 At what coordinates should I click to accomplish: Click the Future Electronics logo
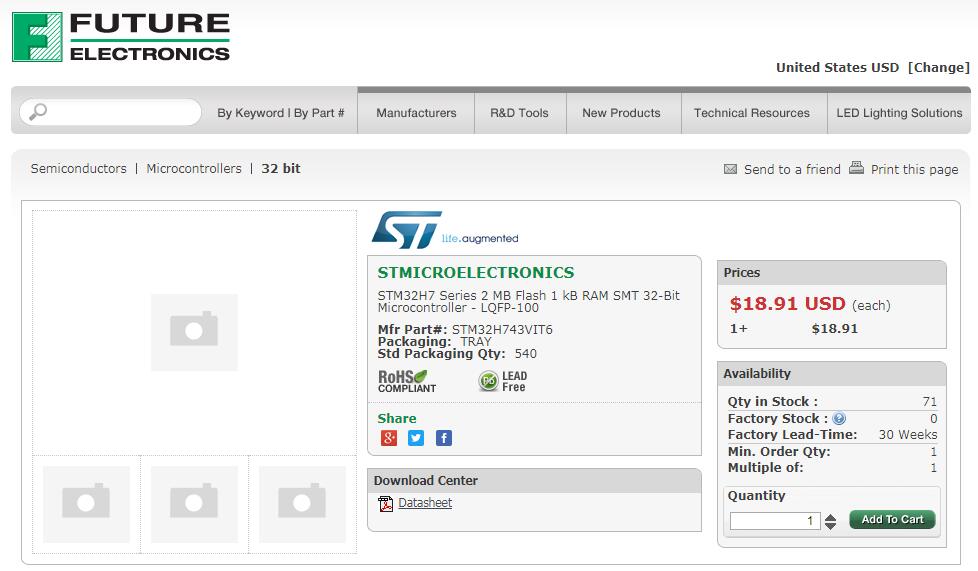point(121,37)
